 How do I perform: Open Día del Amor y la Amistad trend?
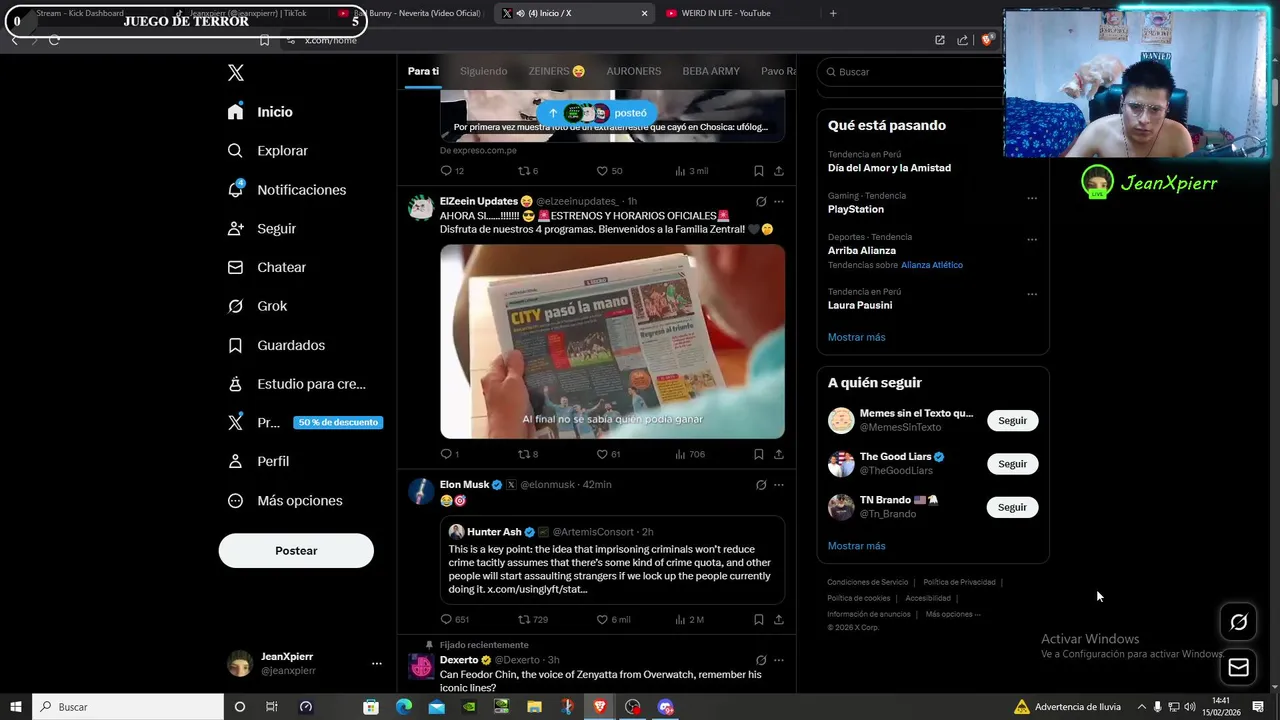tap(889, 168)
